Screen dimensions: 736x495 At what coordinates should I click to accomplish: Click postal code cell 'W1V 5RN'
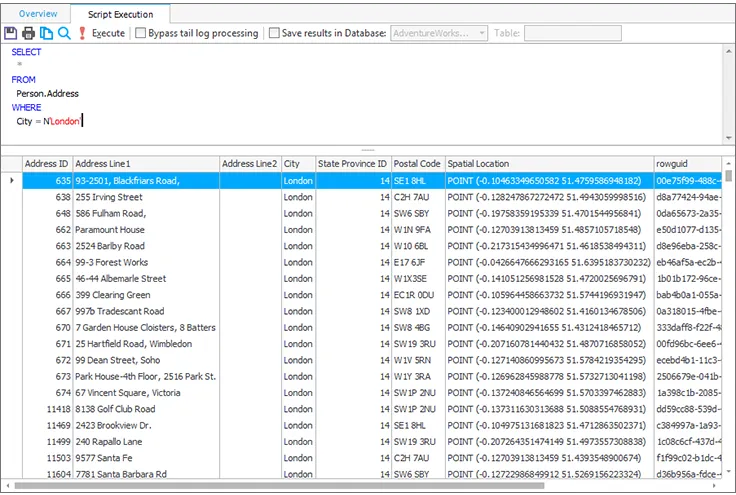pos(418,360)
